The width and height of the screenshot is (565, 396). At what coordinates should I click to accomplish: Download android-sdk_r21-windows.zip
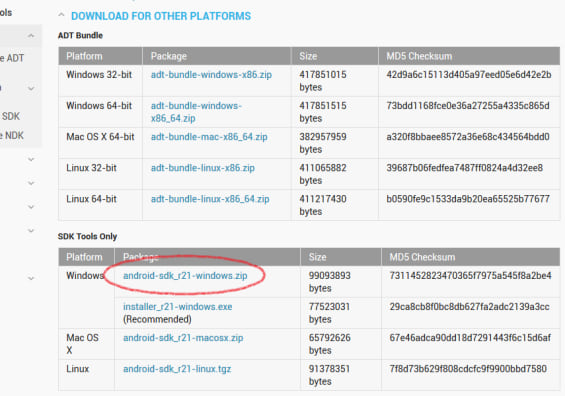pyautogui.click(x=185, y=276)
